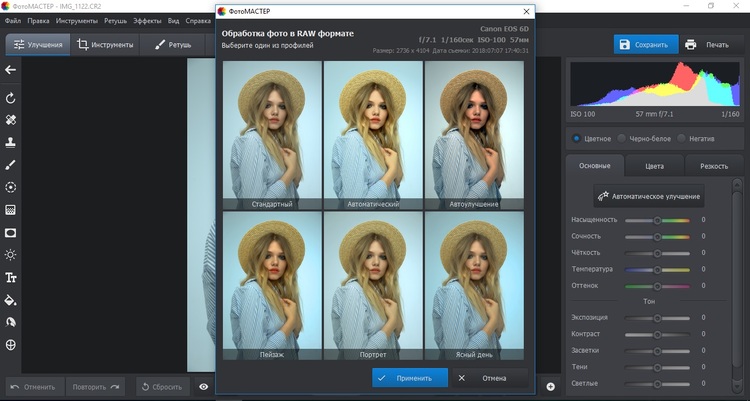The height and width of the screenshot is (401, 750).
Task: Select the healing bandage tool icon
Action: [11, 120]
